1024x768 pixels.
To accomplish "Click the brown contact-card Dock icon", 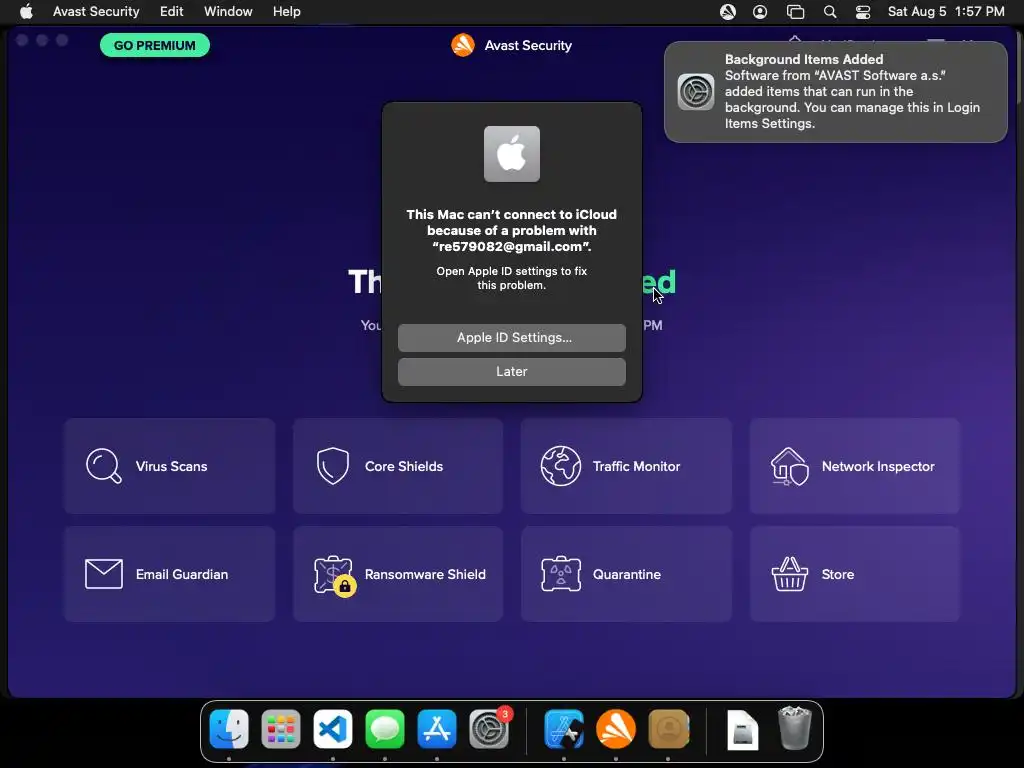I will point(668,729).
